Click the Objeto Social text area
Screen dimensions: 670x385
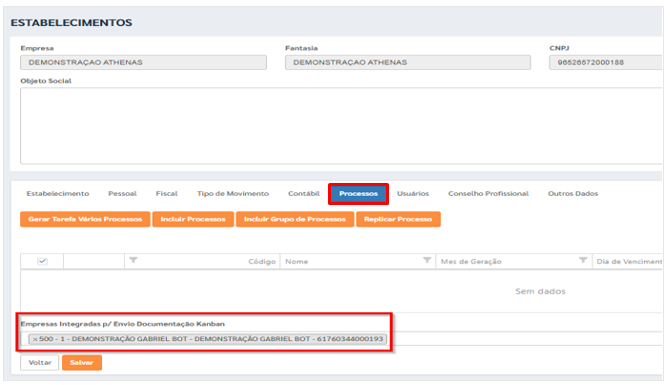[341, 126]
